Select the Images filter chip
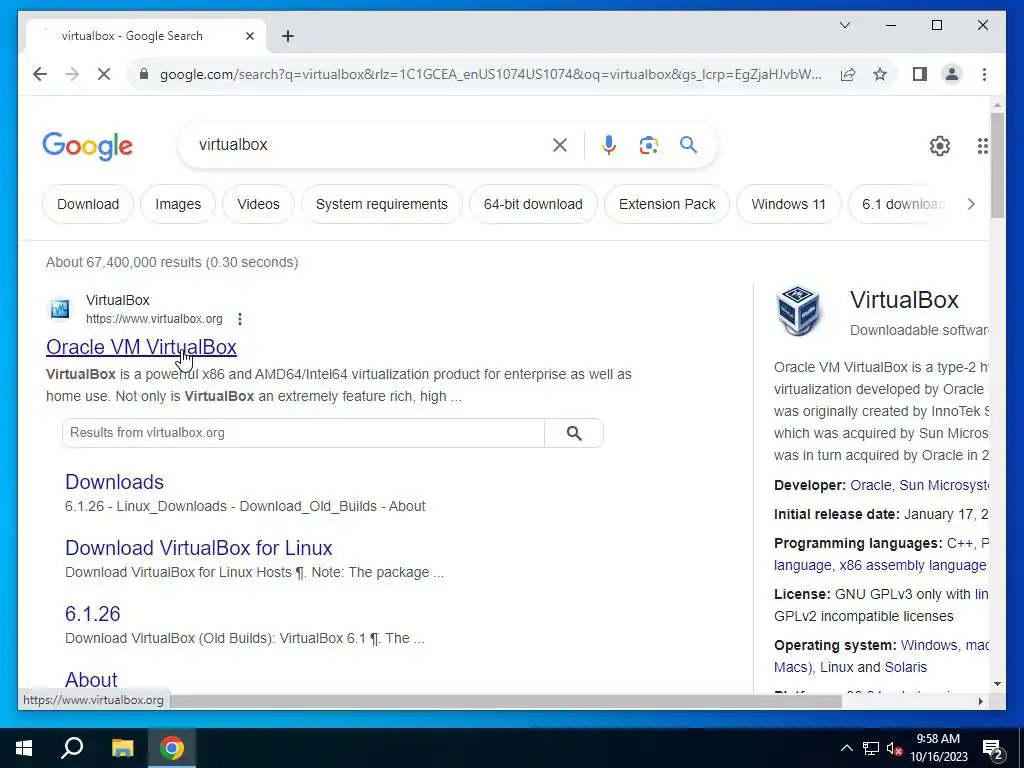 [178, 204]
